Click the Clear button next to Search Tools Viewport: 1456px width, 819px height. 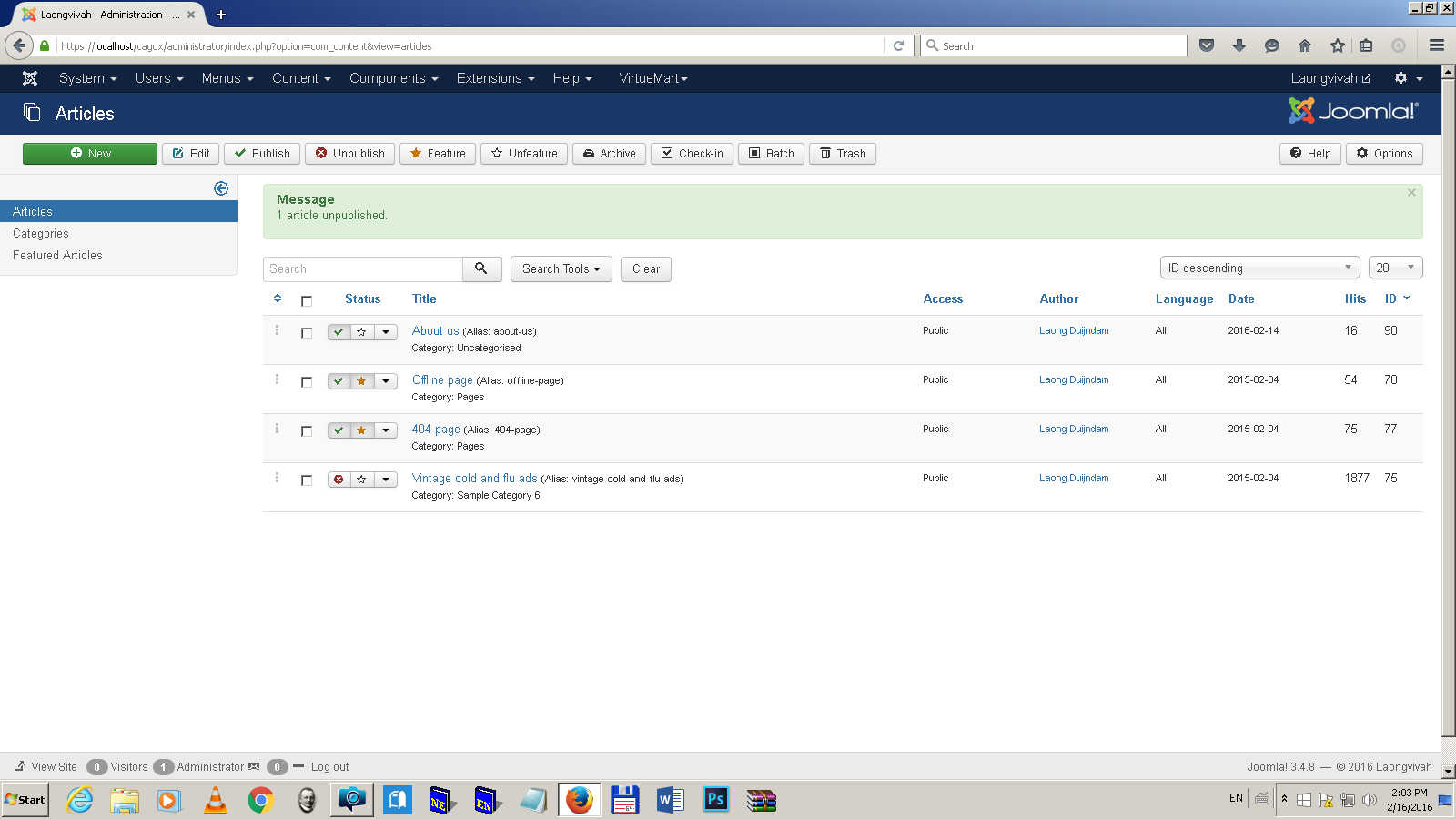[x=646, y=268]
